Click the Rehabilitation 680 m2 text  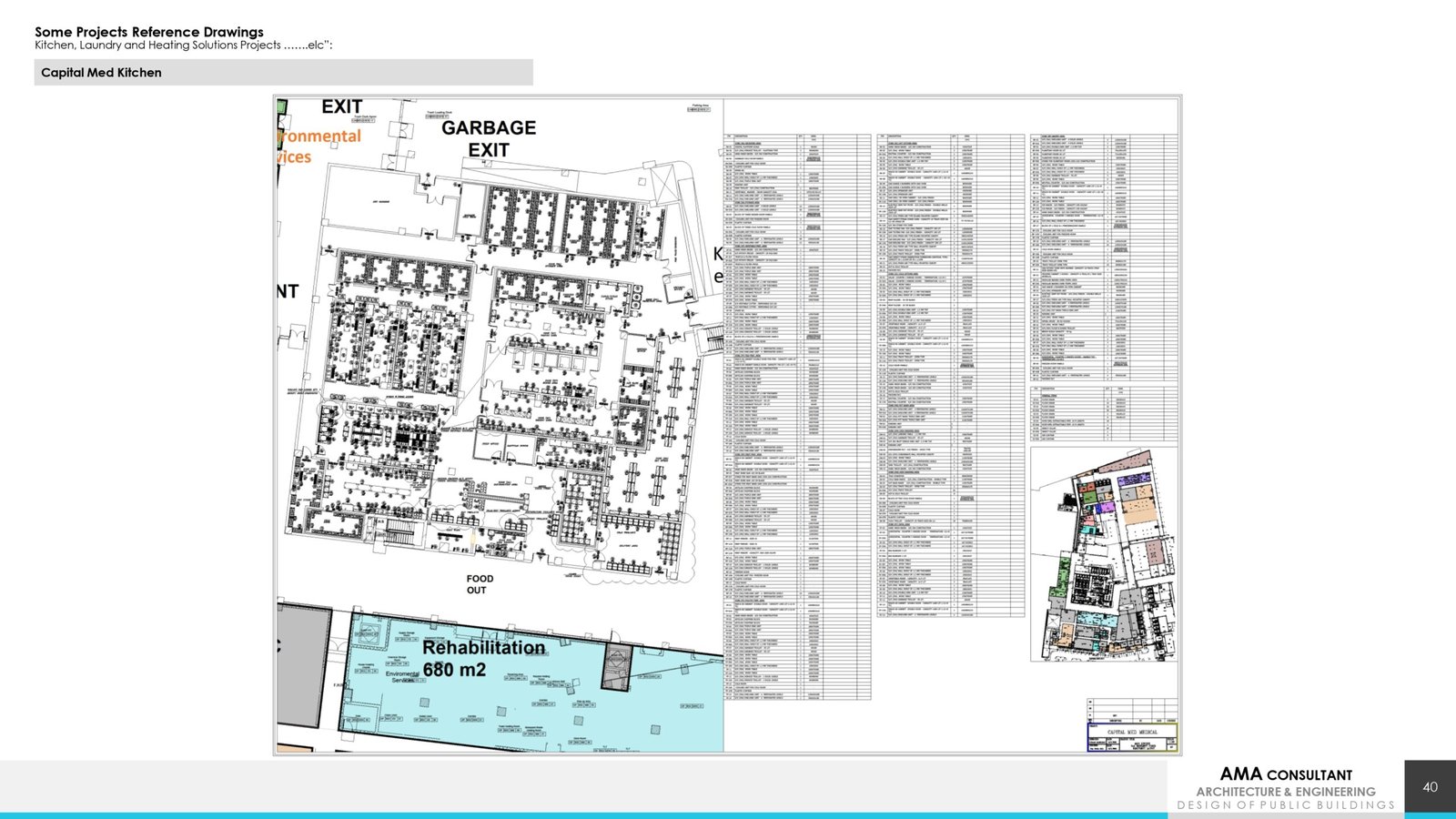coord(482,659)
